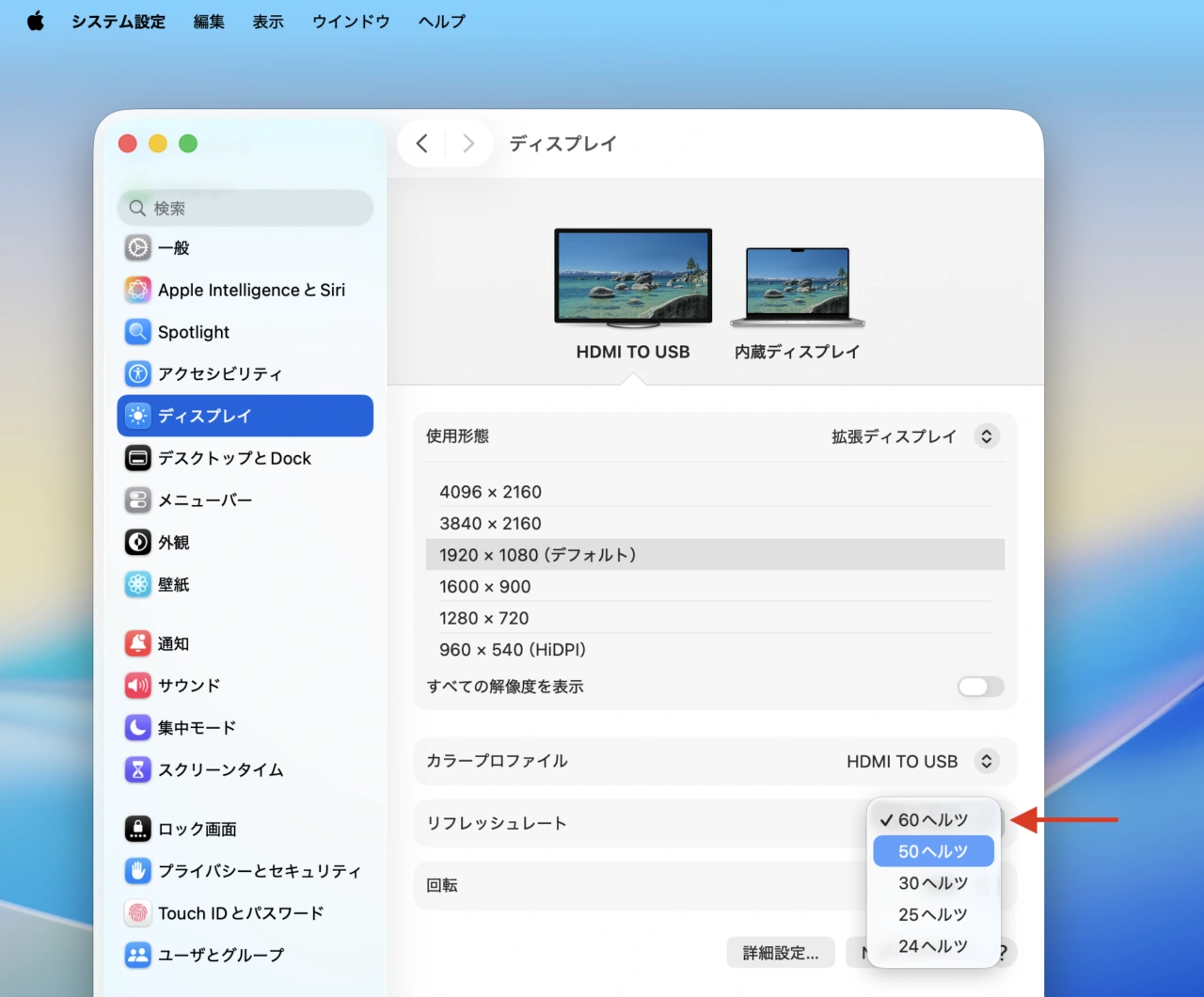Viewport: 1204px width, 997px height.
Task: Enable すべての解像度を表示 toggle
Action: coord(980,687)
